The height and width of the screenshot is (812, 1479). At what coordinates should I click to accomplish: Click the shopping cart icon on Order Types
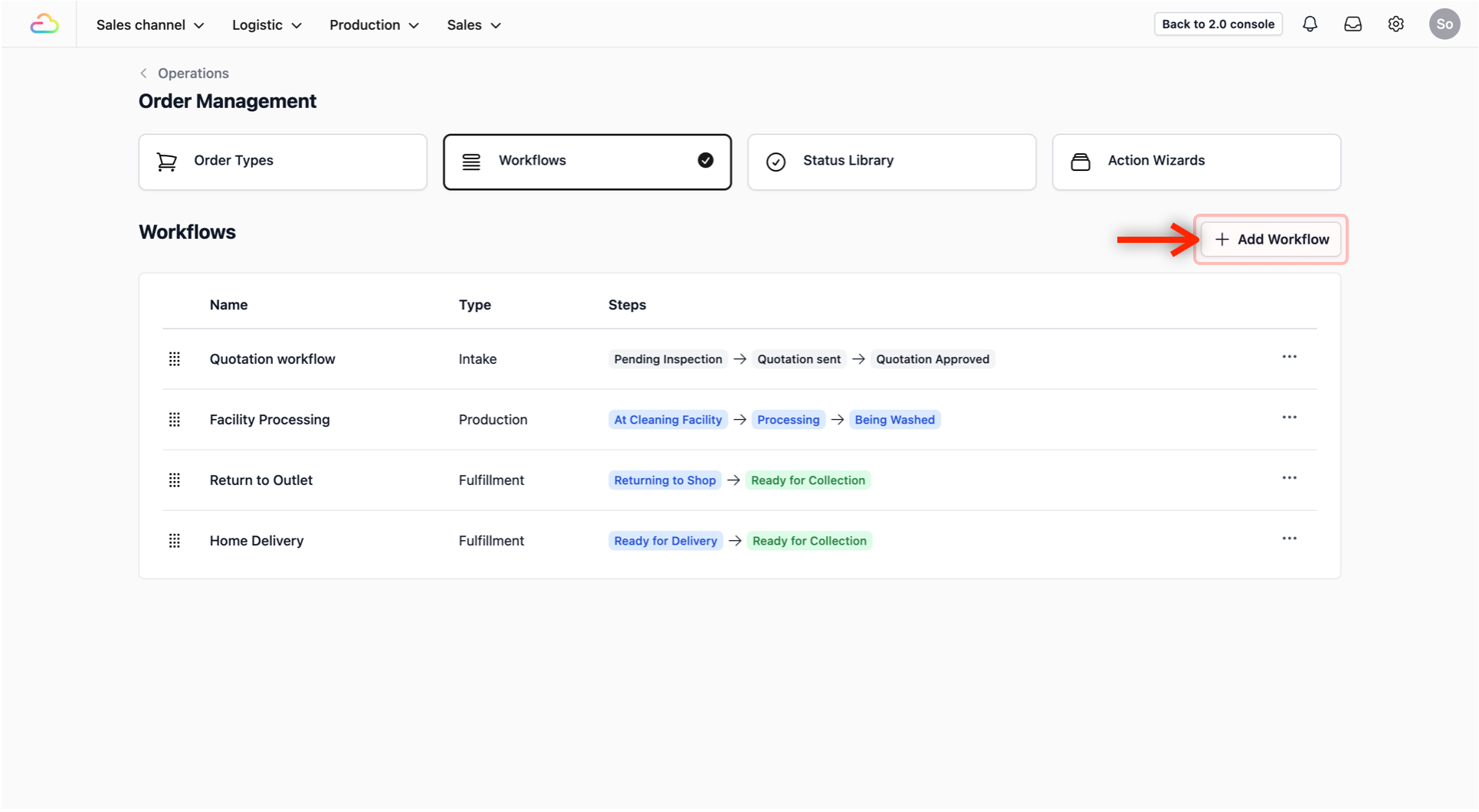(166, 162)
